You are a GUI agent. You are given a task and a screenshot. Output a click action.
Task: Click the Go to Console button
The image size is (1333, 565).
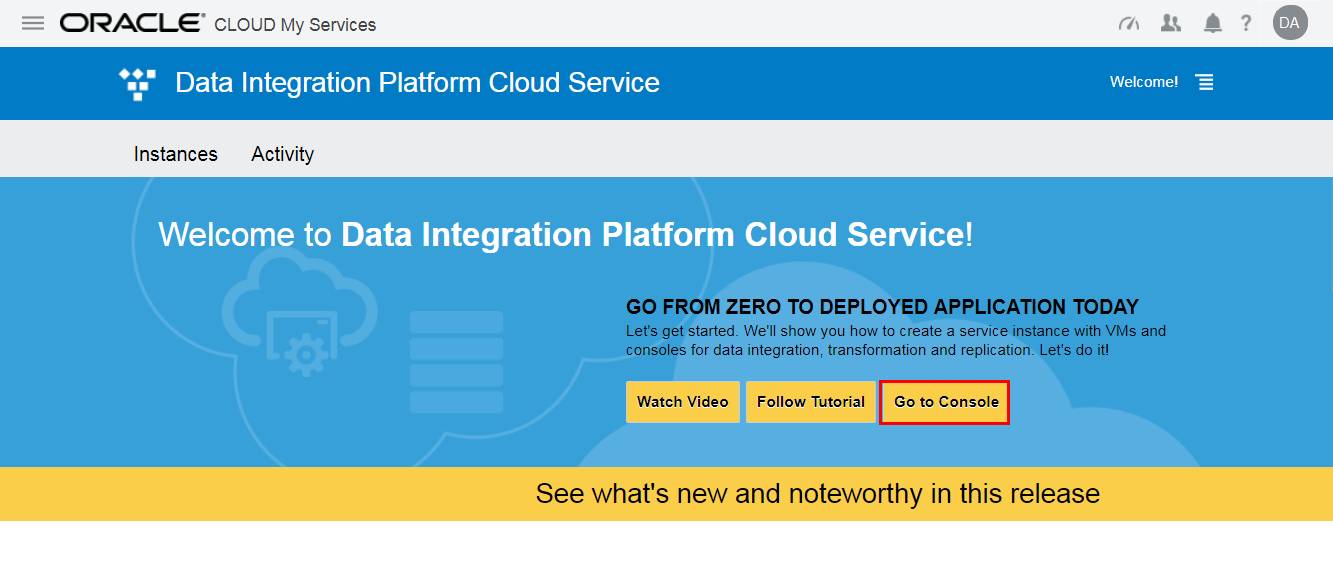tap(945, 402)
